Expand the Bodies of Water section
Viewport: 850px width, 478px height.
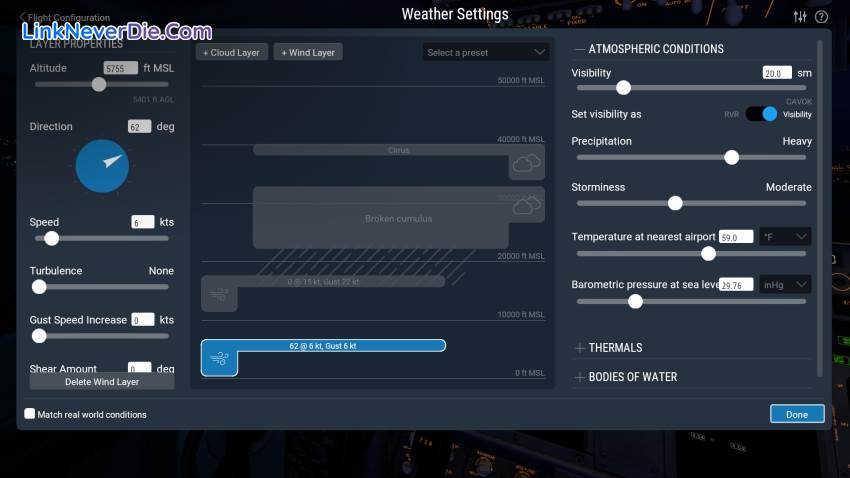click(580, 377)
